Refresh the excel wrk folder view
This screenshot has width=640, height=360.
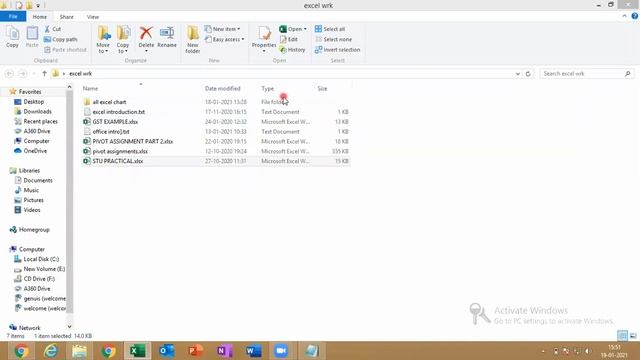(x=528, y=73)
